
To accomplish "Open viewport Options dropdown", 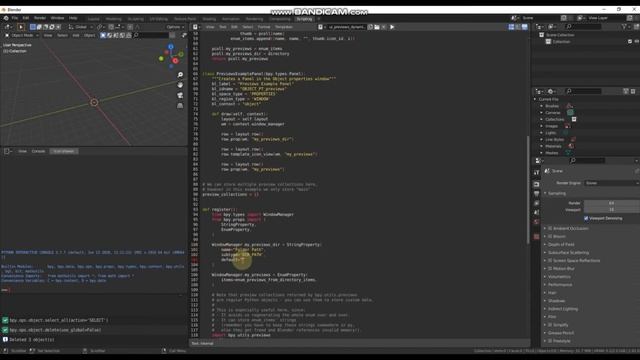I will (175, 27).
